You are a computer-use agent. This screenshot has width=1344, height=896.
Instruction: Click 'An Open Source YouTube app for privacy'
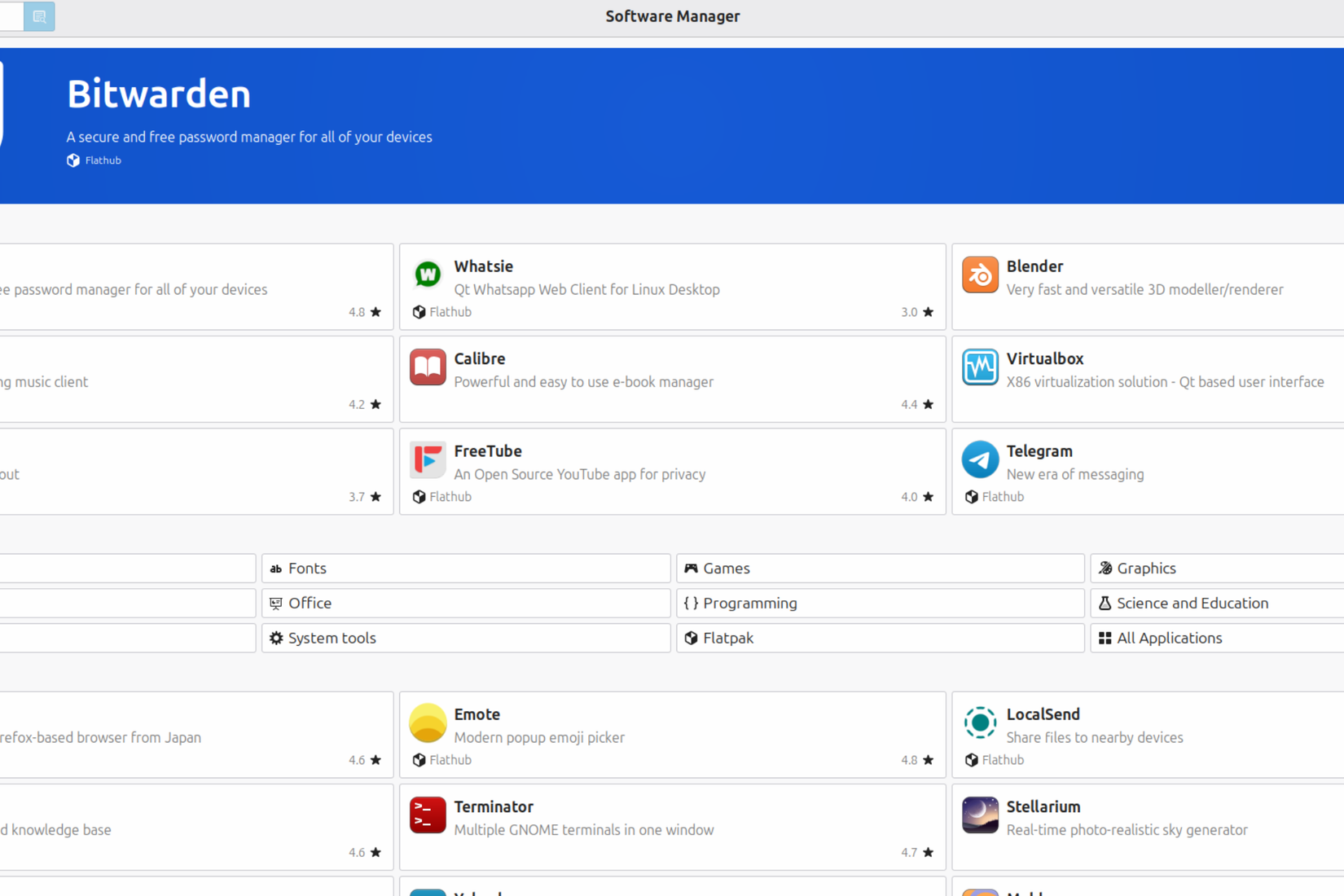click(580, 474)
